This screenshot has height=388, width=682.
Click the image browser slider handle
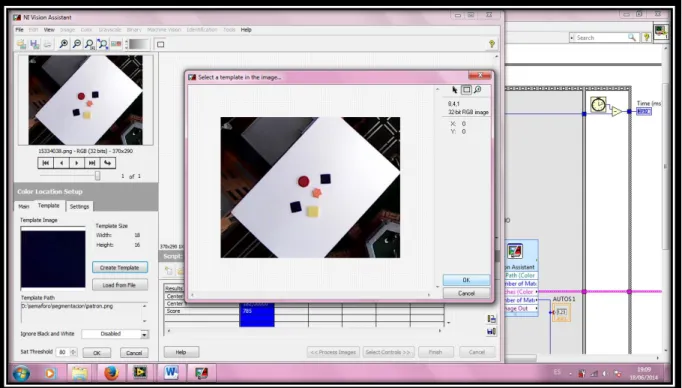pyautogui.click(x=97, y=175)
